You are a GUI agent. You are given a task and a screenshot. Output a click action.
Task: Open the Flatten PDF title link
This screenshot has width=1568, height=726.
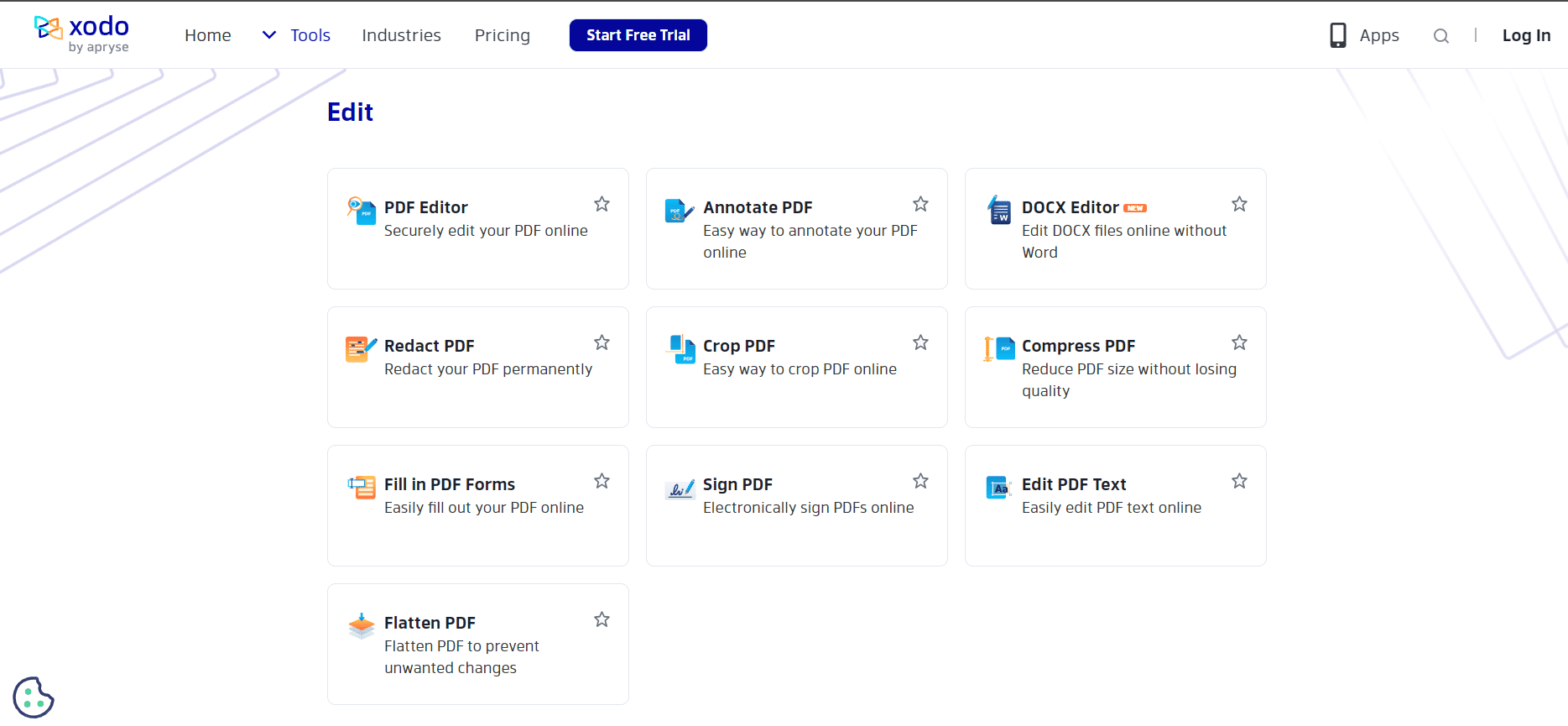(x=430, y=623)
